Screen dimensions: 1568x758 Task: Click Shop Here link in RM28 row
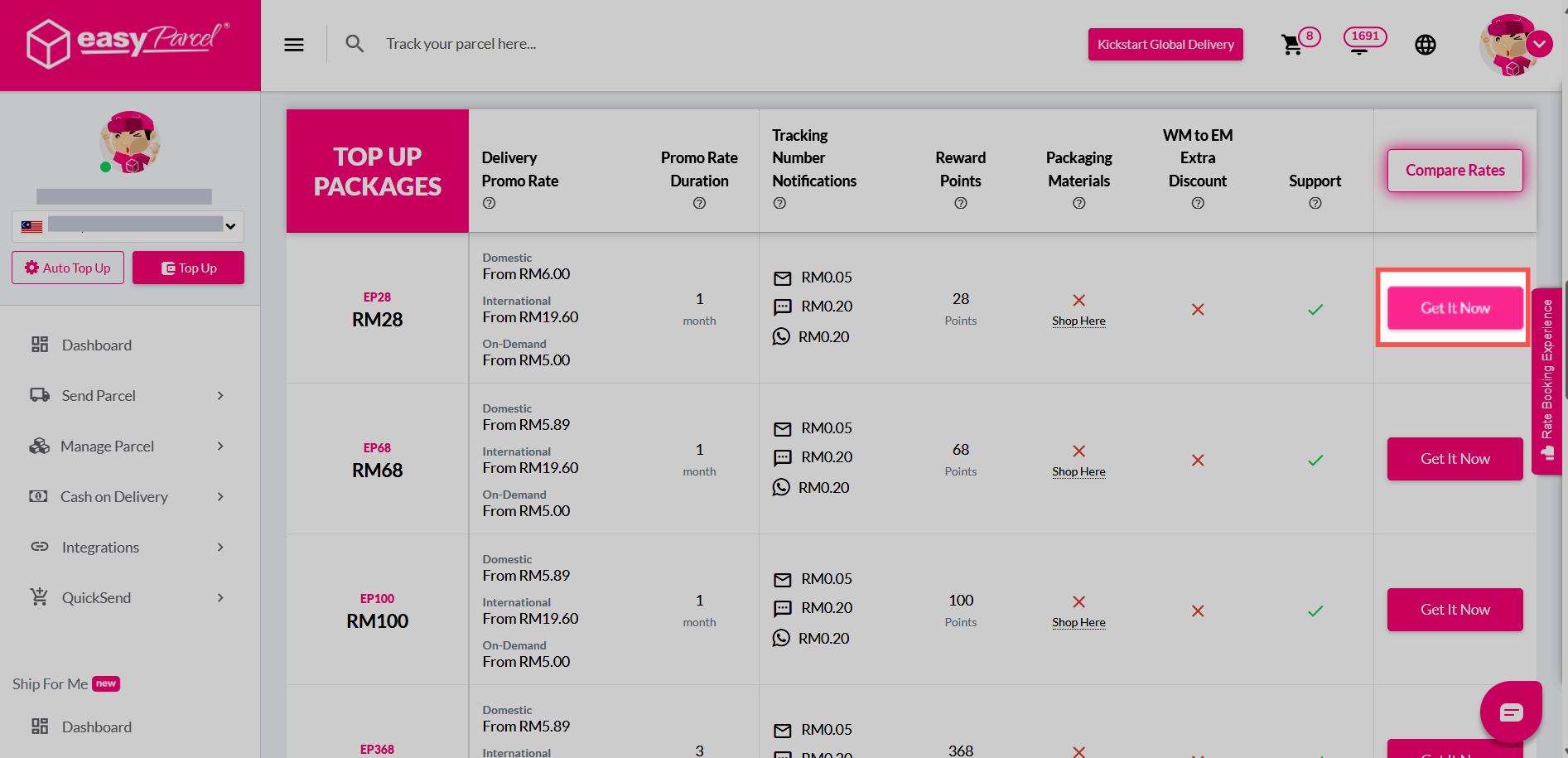tap(1078, 321)
